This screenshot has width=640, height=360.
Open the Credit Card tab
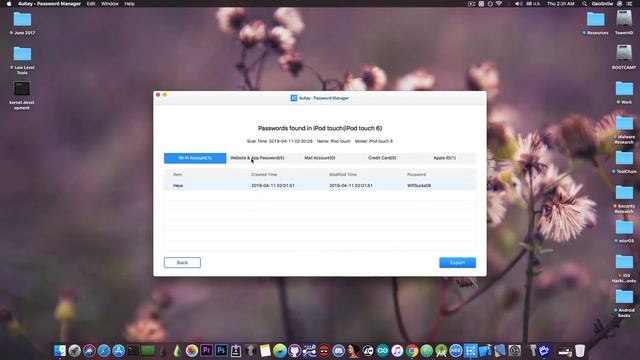coord(382,158)
